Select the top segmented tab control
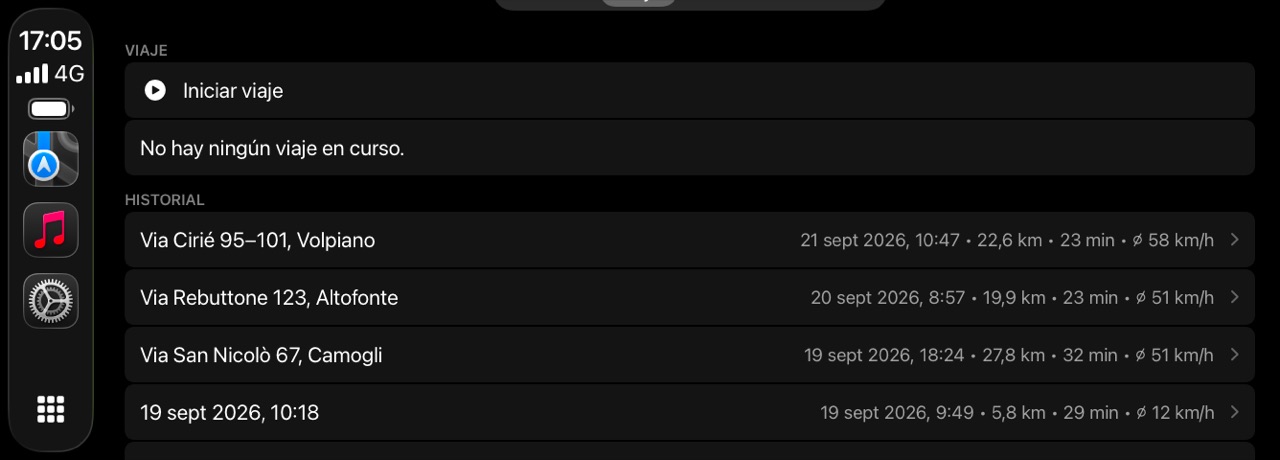 pos(690,3)
